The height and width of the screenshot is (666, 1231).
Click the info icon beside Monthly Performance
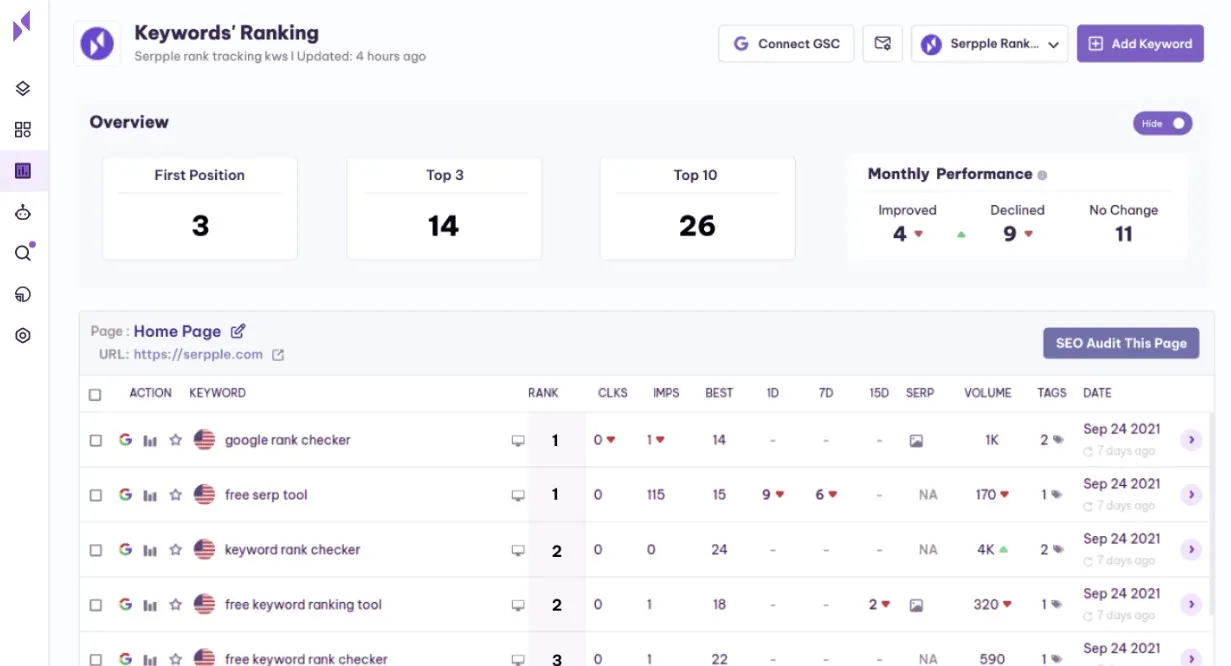pyautogui.click(x=1042, y=175)
